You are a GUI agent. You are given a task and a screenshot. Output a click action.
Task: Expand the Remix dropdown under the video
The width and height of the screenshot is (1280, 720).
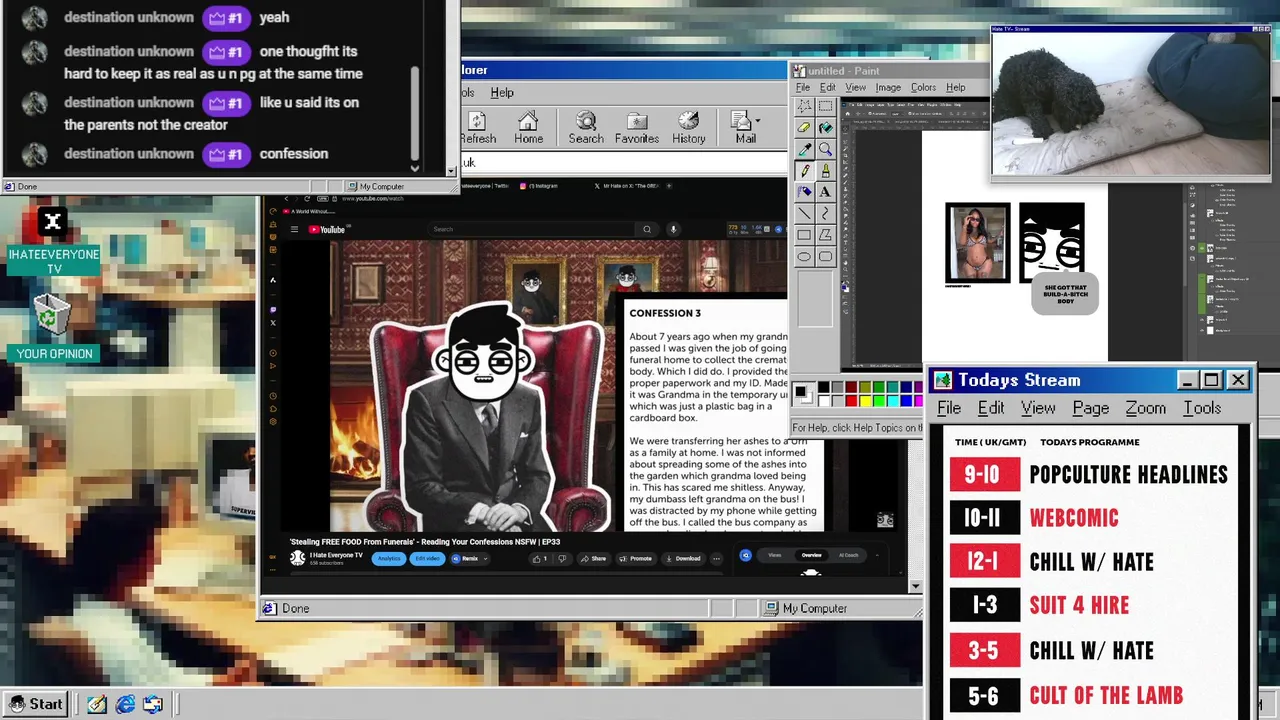(x=485, y=559)
